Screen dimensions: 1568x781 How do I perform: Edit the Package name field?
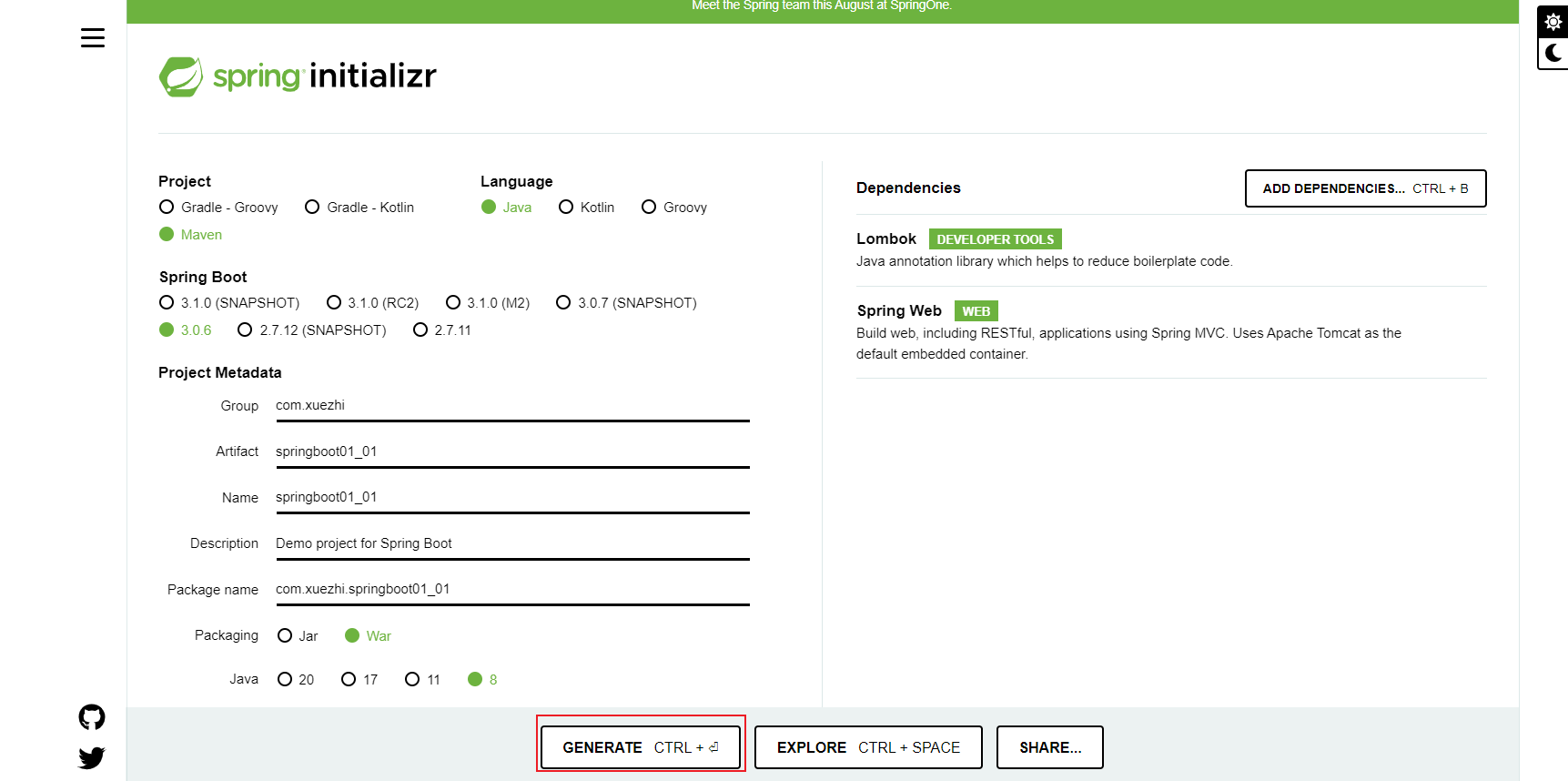[x=512, y=590]
